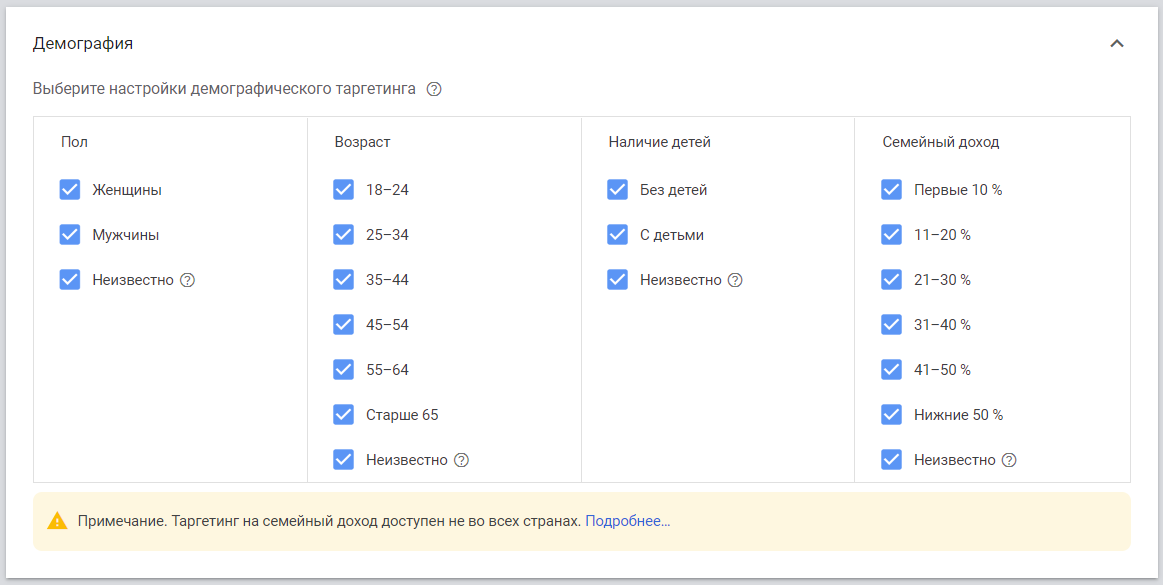The width and height of the screenshot is (1163, 585).
Task: Click the yellow warning triangle icon
Action: (x=57, y=521)
